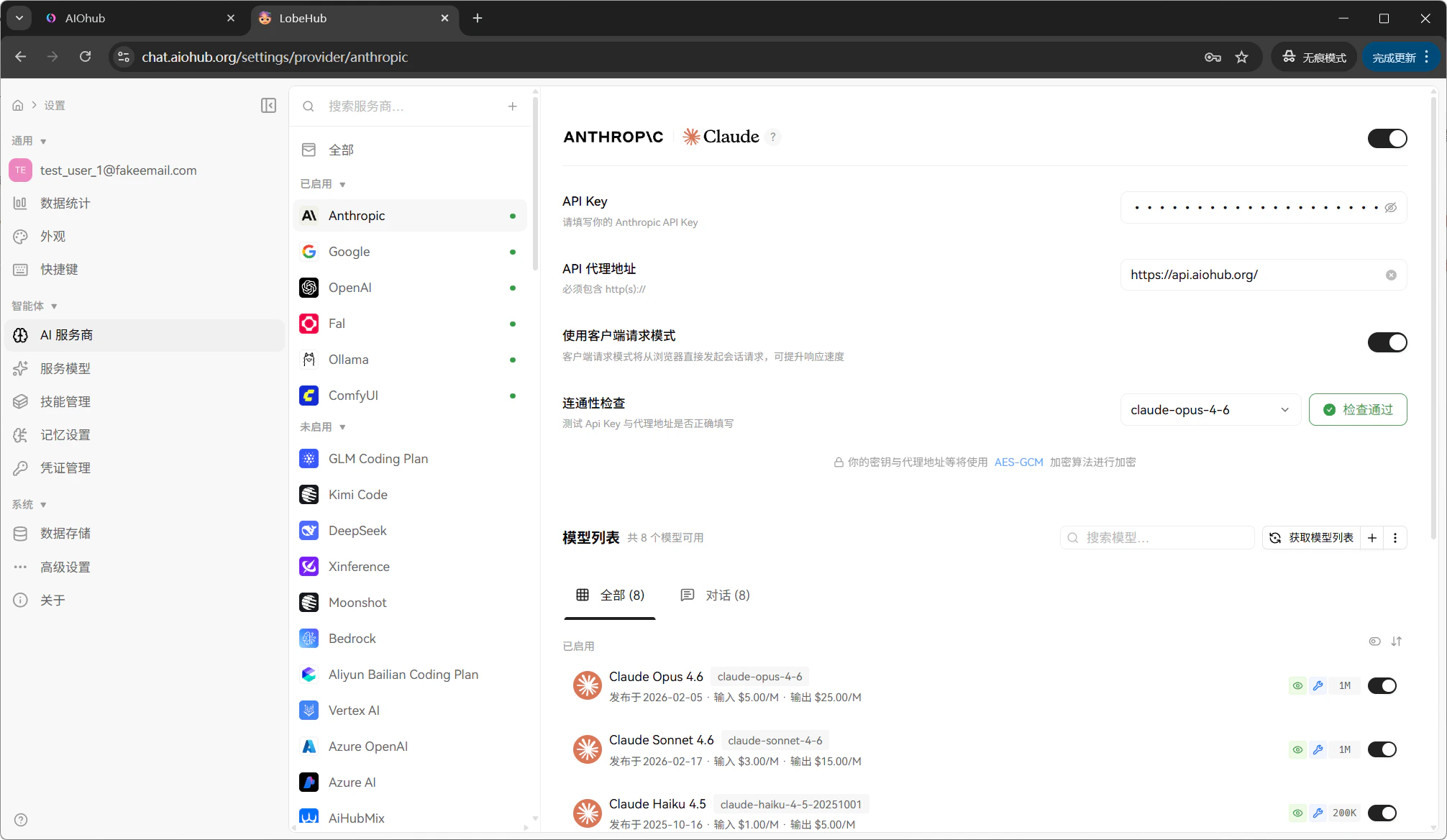The height and width of the screenshot is (840, 1447).
Task: Click the 完成更新 browser update button
Action: 1402,57
